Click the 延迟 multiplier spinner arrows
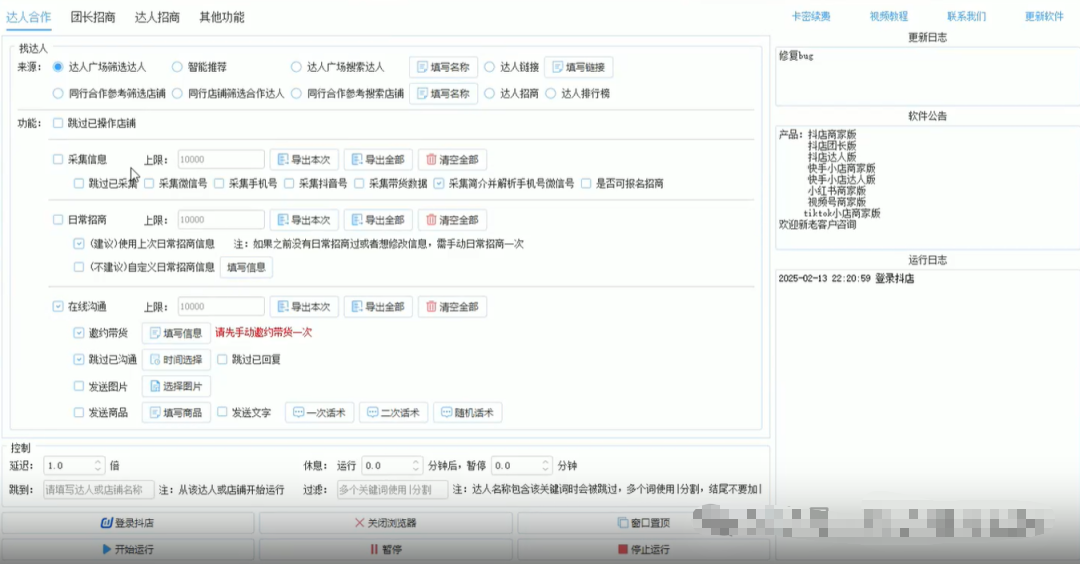Viewport: 1080px width, 564px height. (x=98, y=466)
